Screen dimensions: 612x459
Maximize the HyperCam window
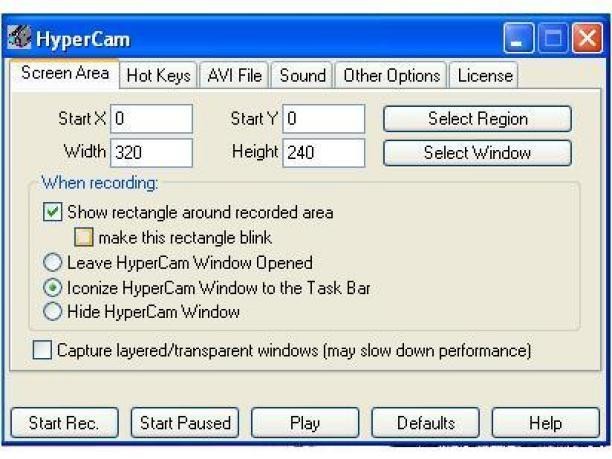coord(553,38)
